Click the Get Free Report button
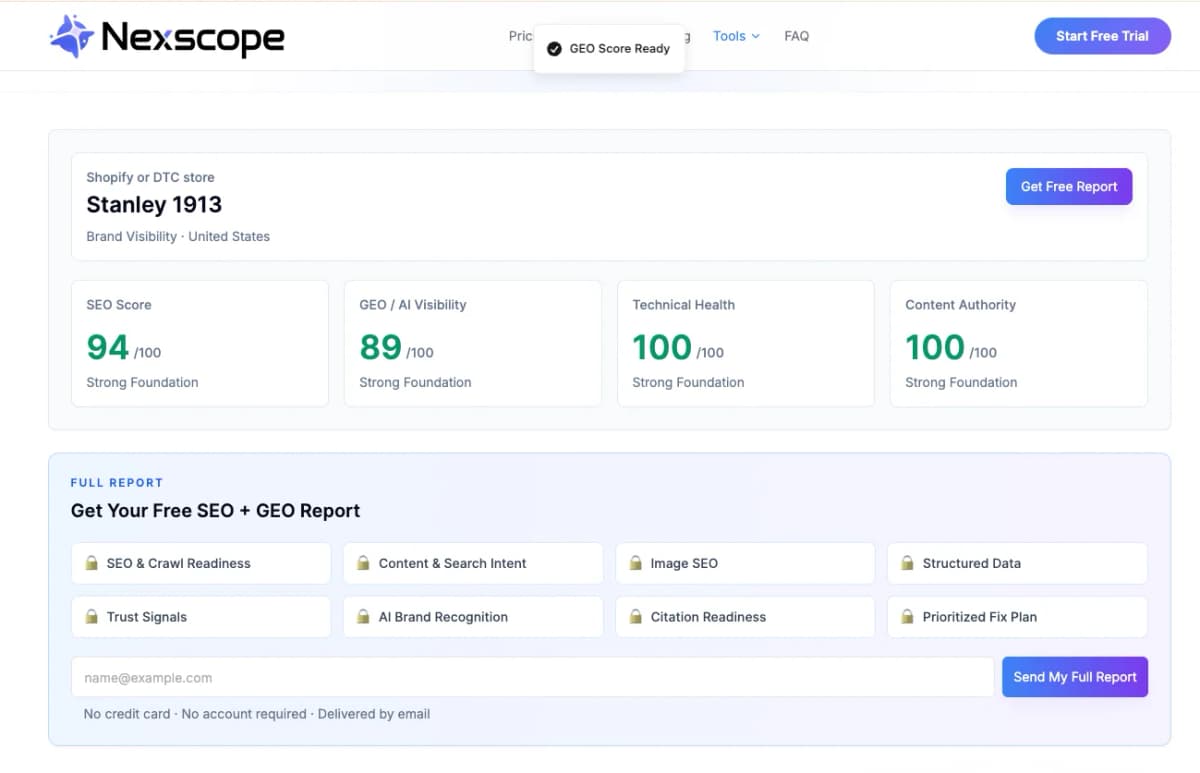Screen dimensions: 1200x773 click(x=1069, y=186)
